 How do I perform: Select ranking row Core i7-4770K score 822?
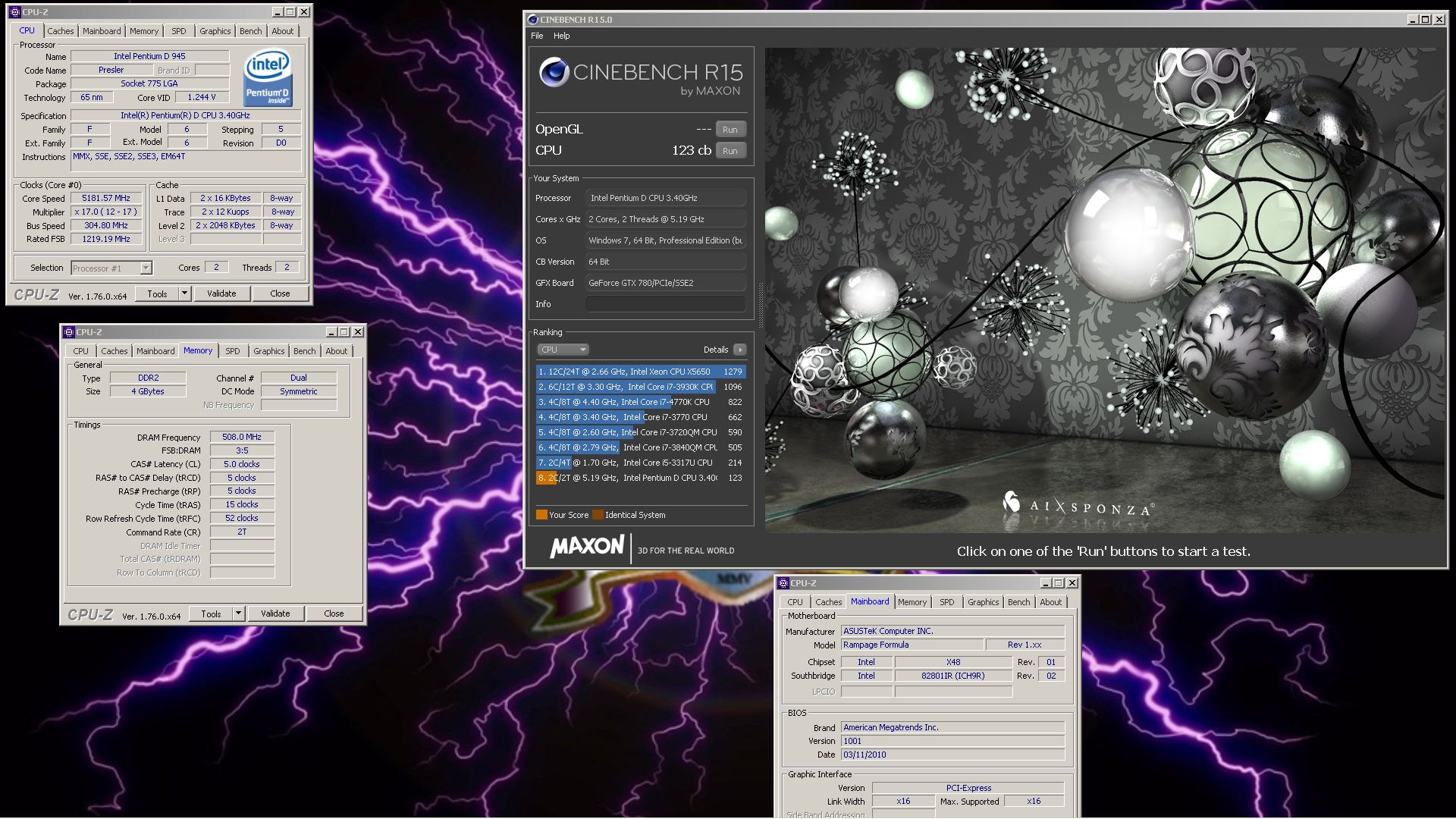click(x=641, y=402)
